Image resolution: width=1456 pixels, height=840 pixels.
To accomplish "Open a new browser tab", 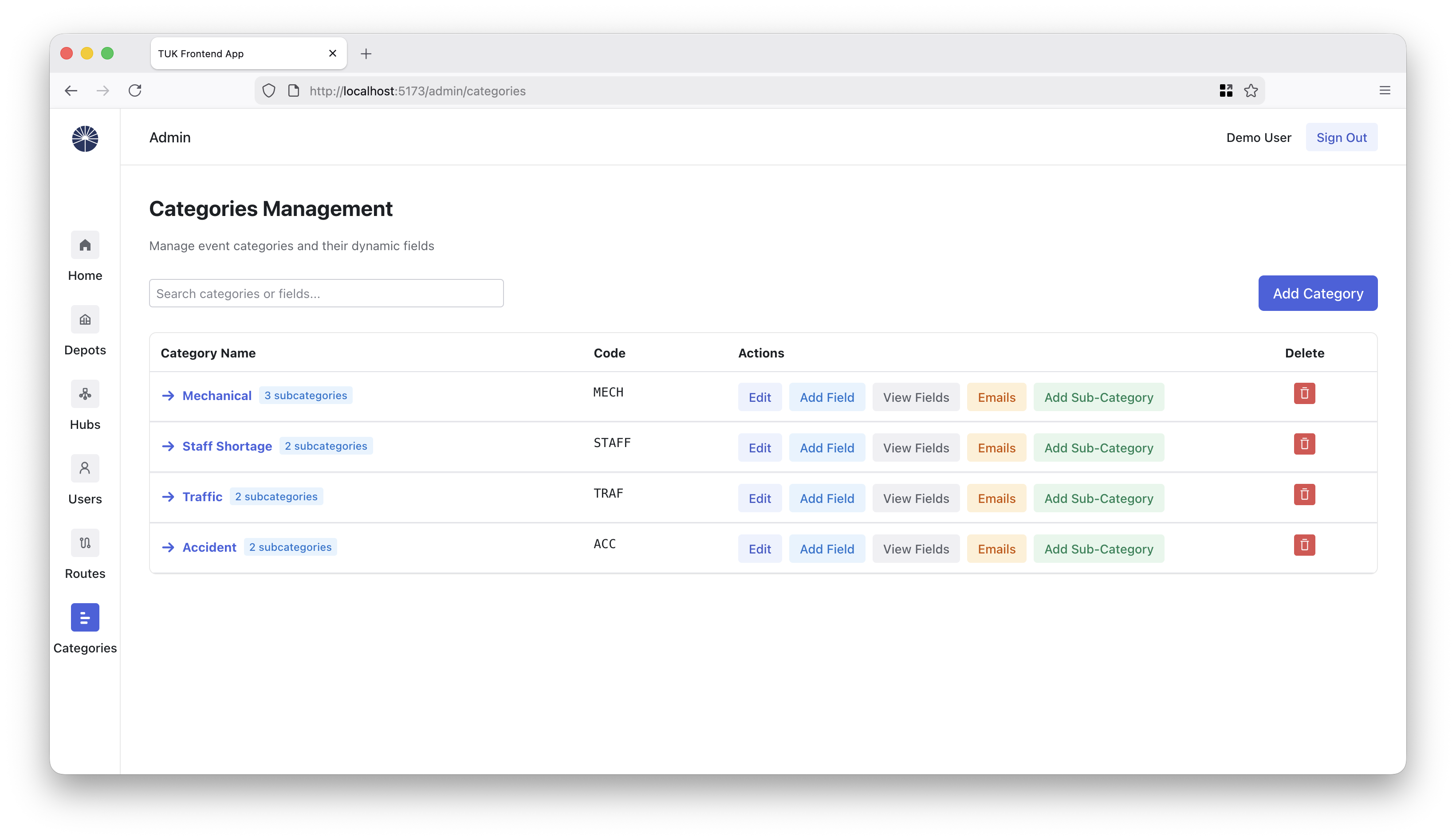I will coord(366,54).
